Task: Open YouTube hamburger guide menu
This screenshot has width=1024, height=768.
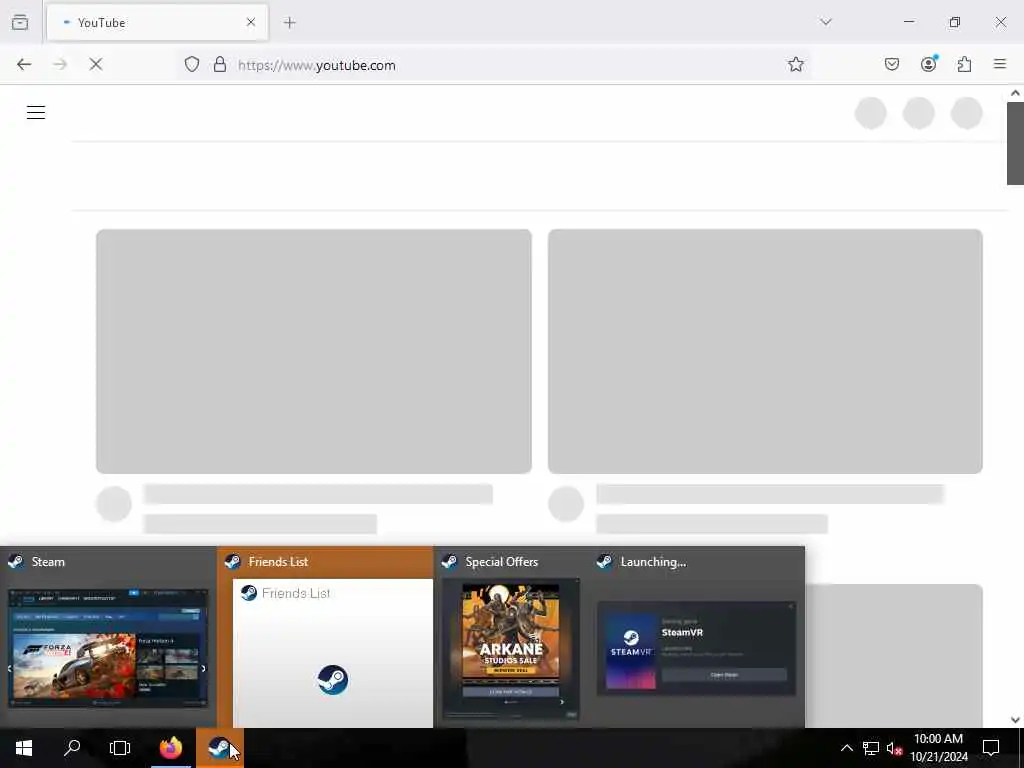Action: [x=36, y=113]
